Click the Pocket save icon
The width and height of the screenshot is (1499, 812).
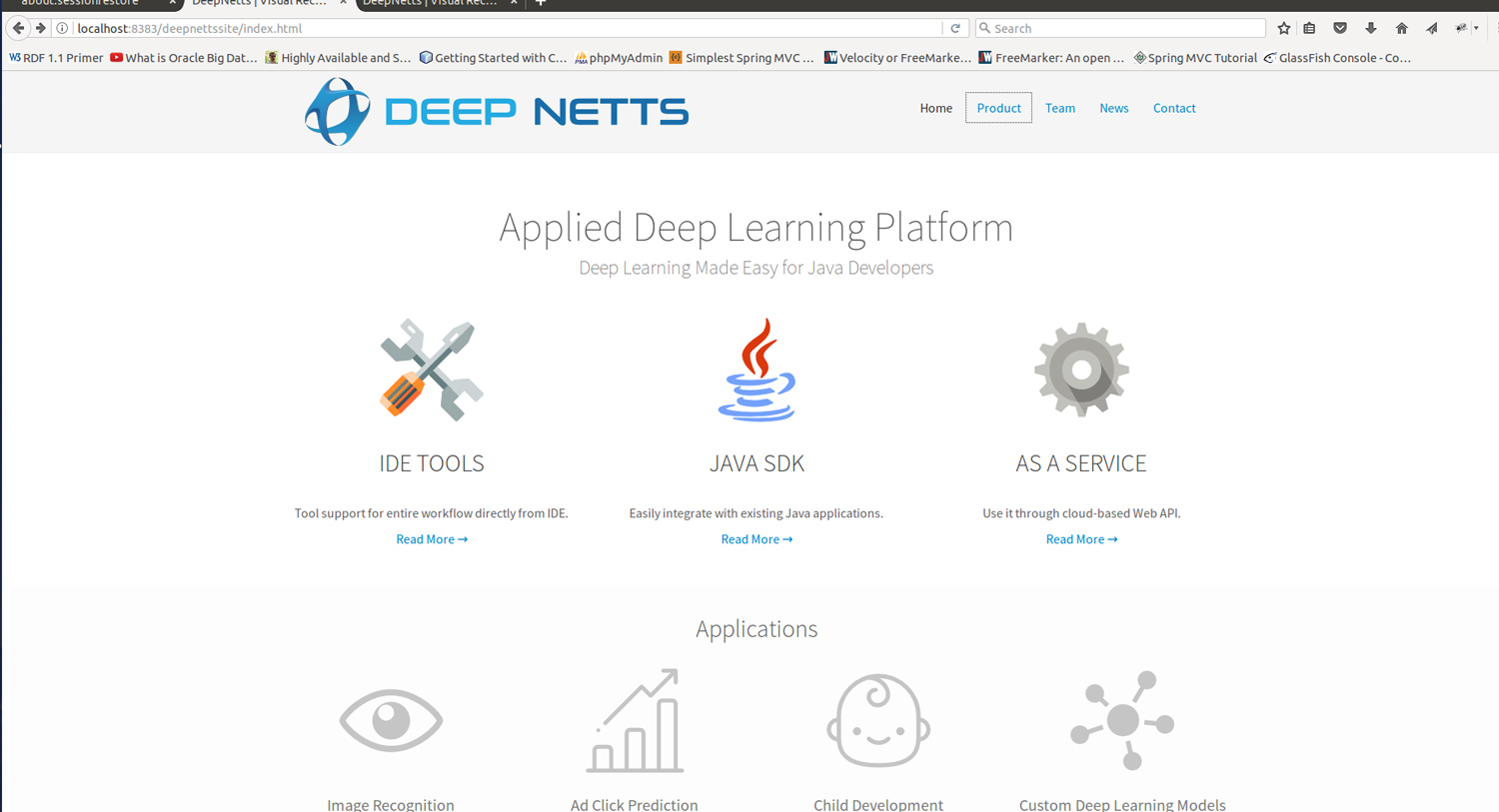[x=1340, y=28]
